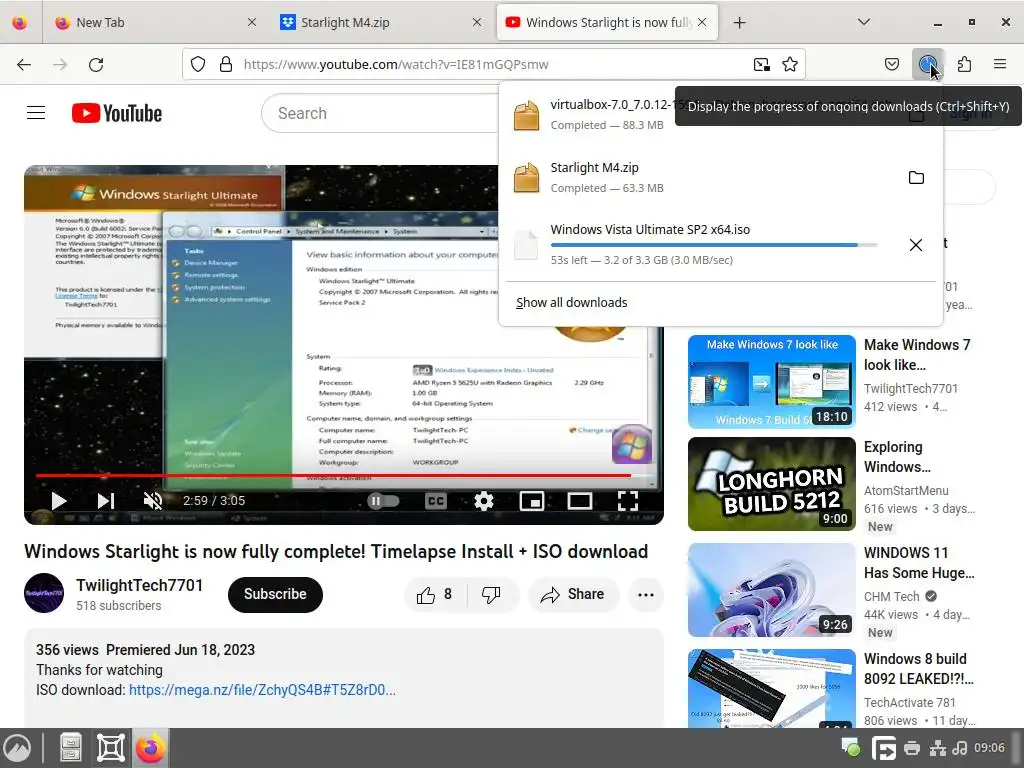The height and width of the screenshot is (768, 1024).
Task: Cancel the Windows Vista ISO download
Action: tap(916, 245)
